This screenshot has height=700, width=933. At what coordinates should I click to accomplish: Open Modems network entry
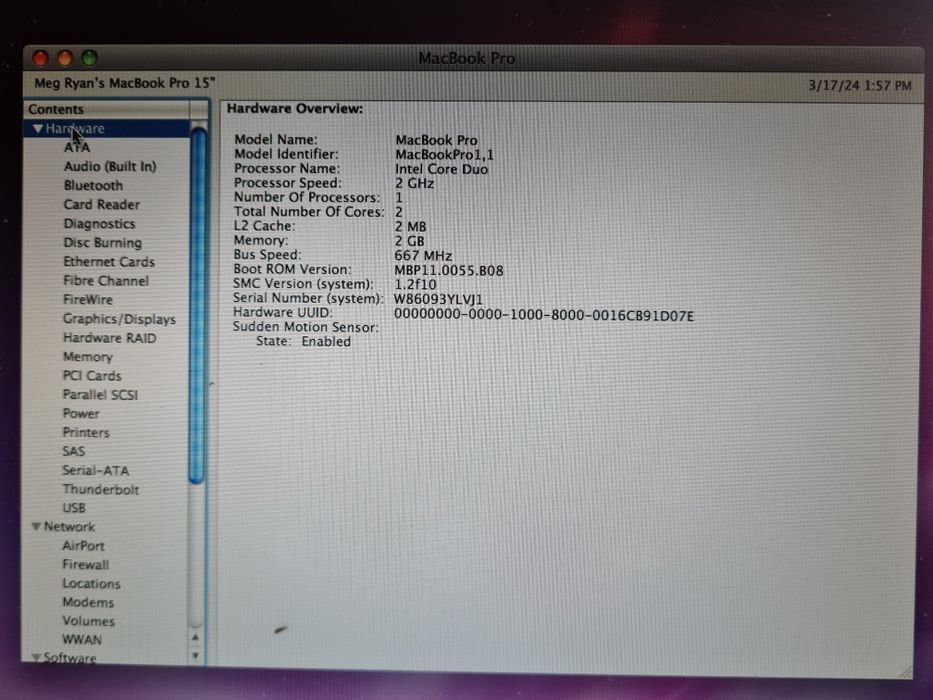tap(88, 602)
